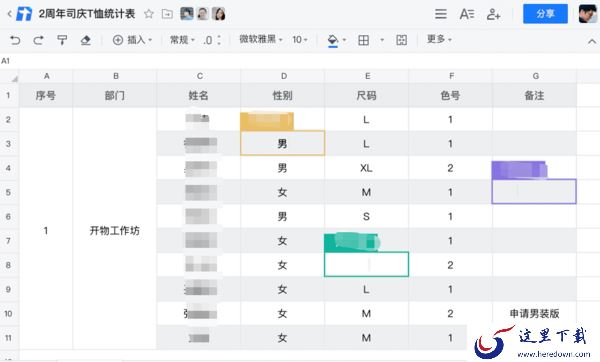Screen dimensions: 600x362
Task: Open the 微软雅黑 font dropdown
Action: [261, 39]
